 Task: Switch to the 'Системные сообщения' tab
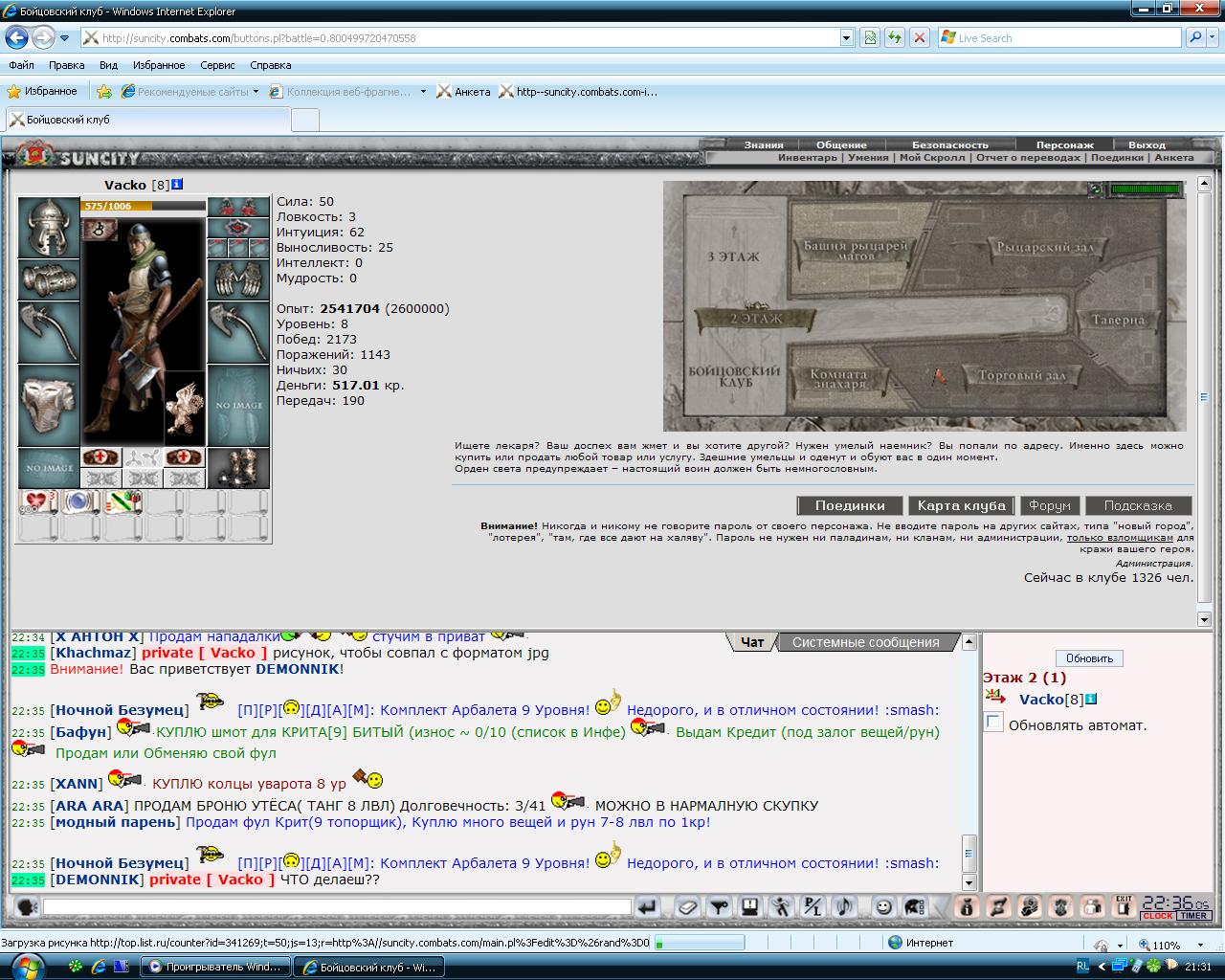866,642
